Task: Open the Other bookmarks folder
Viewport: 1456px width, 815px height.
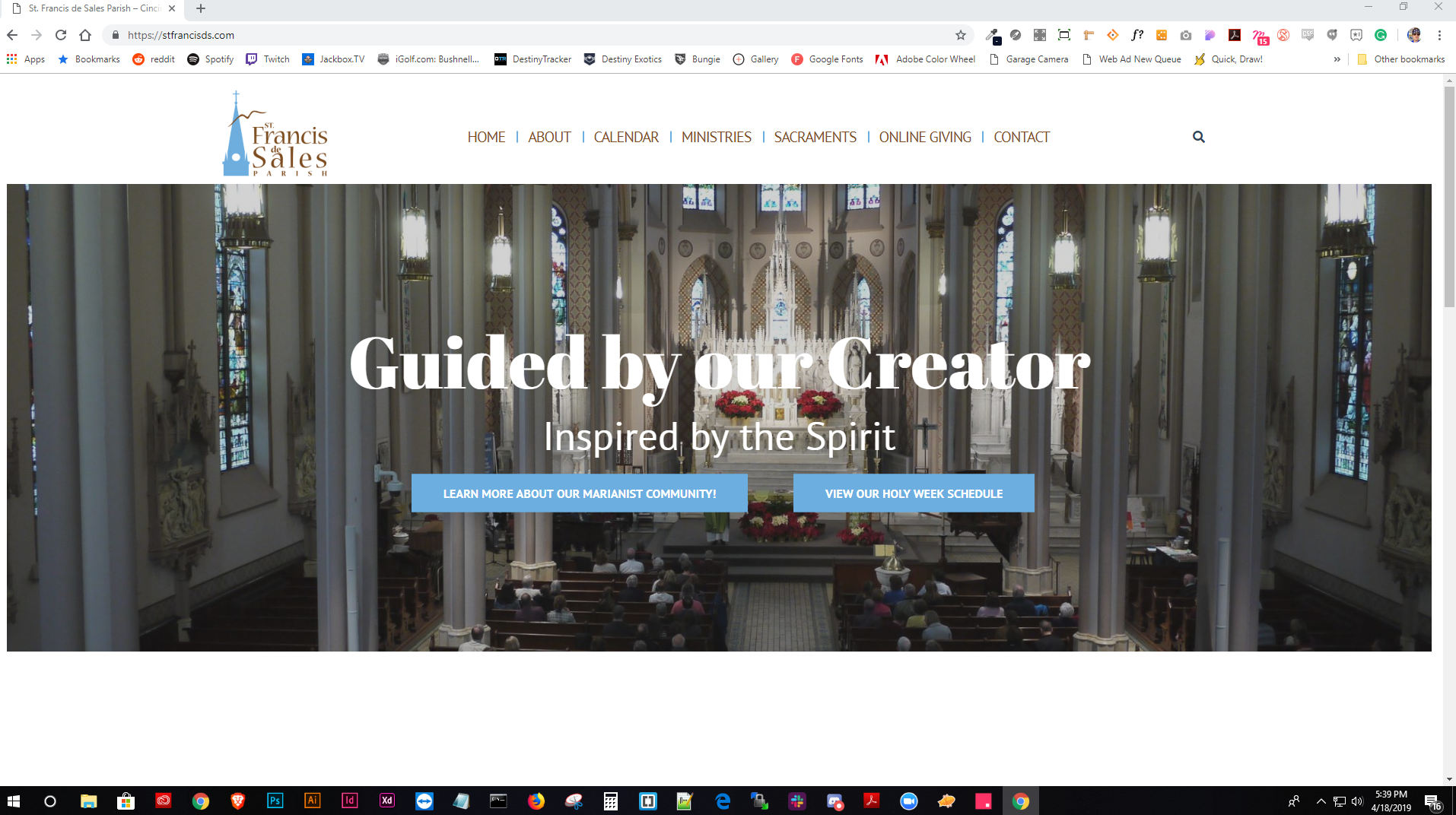Action: click(1401, 59)
